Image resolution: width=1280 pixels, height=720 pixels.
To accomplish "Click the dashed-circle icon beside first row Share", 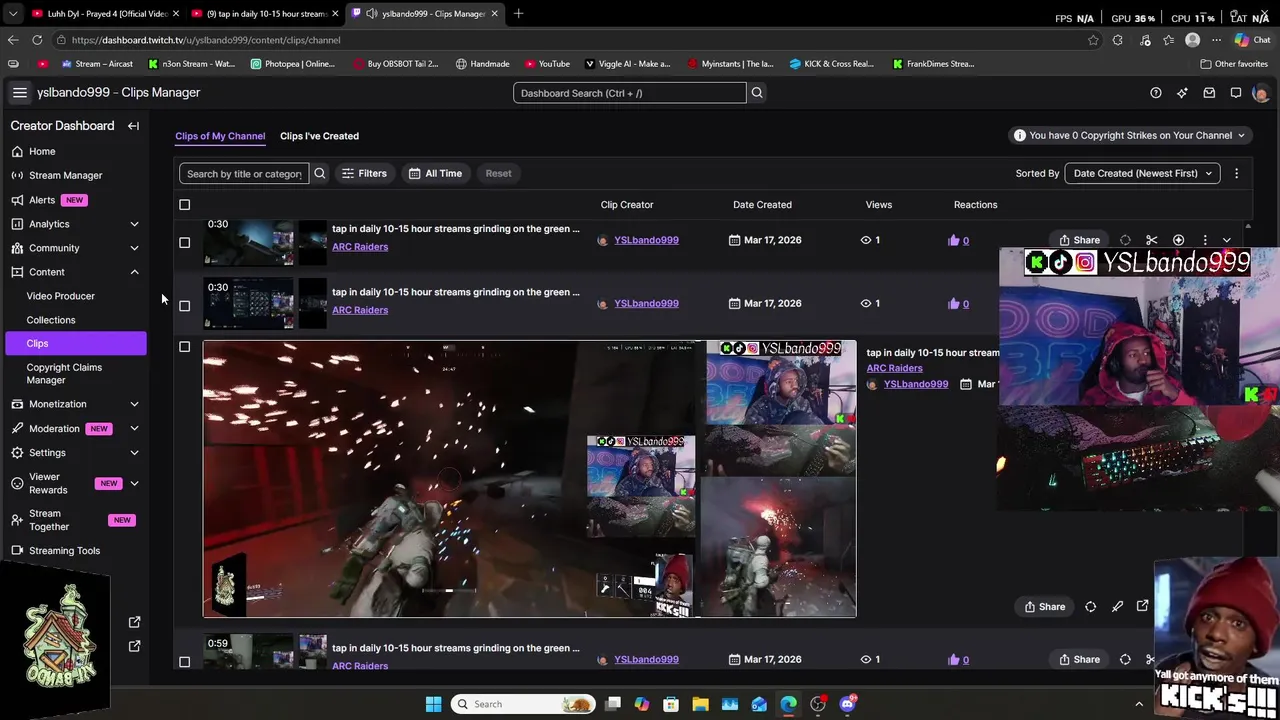I will (1125, 240).
